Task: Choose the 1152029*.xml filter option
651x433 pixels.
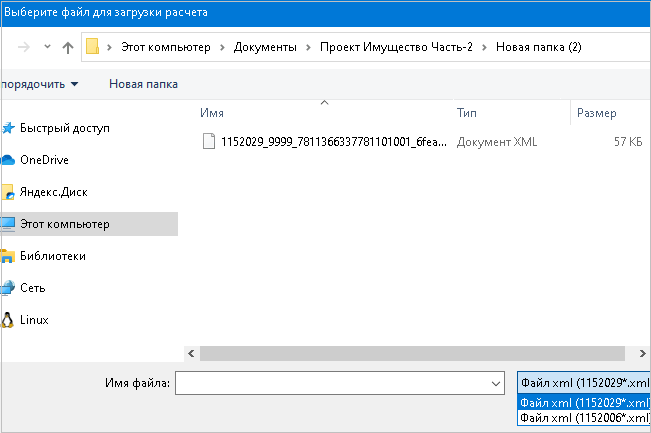Action: coord(584,402)
